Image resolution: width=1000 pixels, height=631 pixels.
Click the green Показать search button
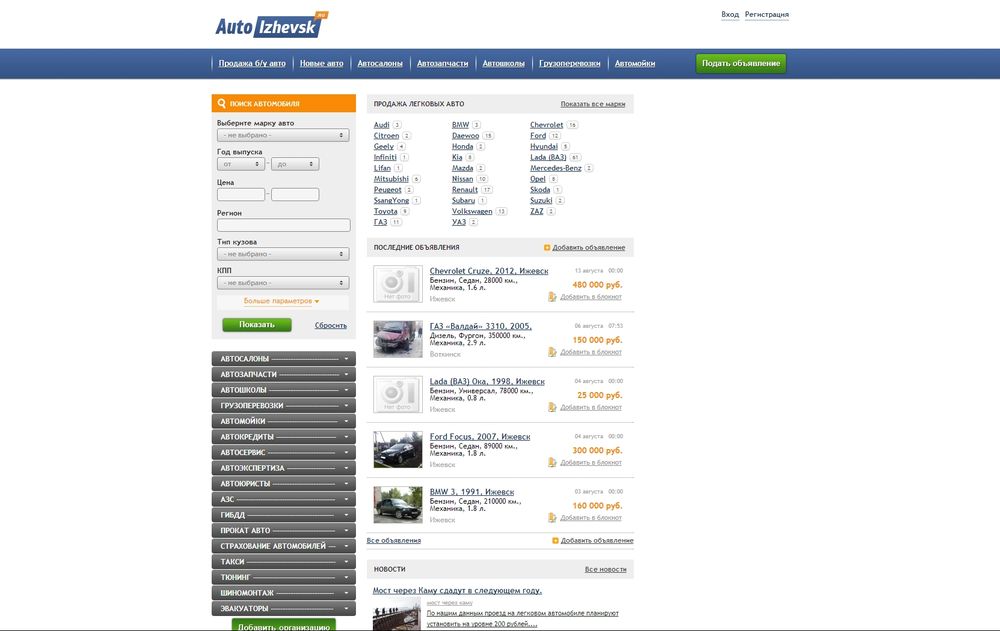click(257, 325)
